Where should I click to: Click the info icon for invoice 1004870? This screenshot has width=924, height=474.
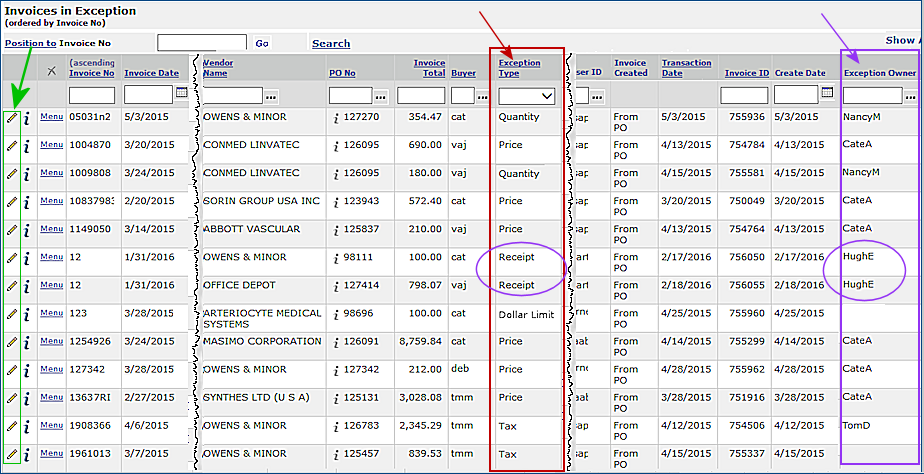point(27,146)
